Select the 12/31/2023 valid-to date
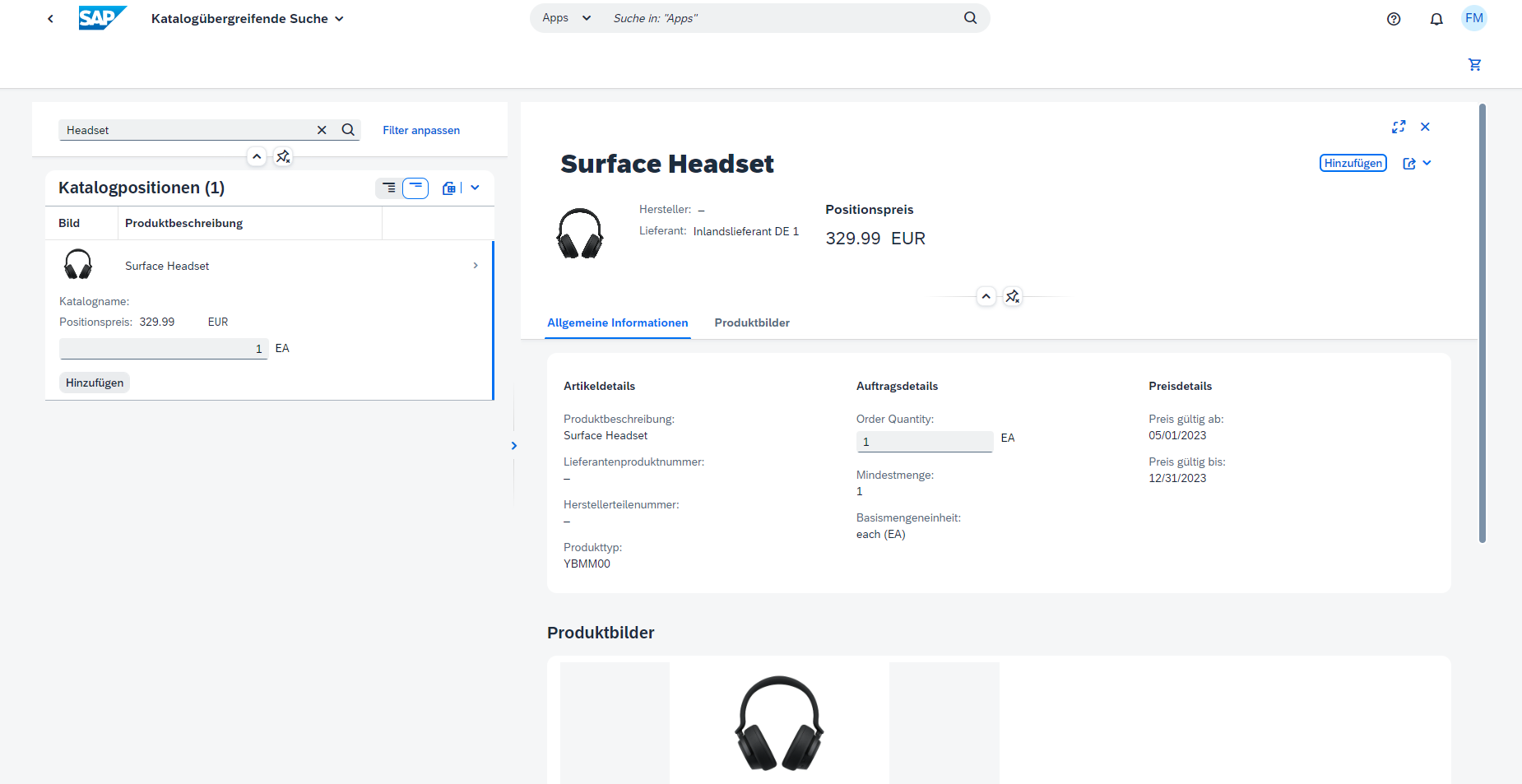Viewport: 1522px width, 784px height. (x=1177, y=478)
